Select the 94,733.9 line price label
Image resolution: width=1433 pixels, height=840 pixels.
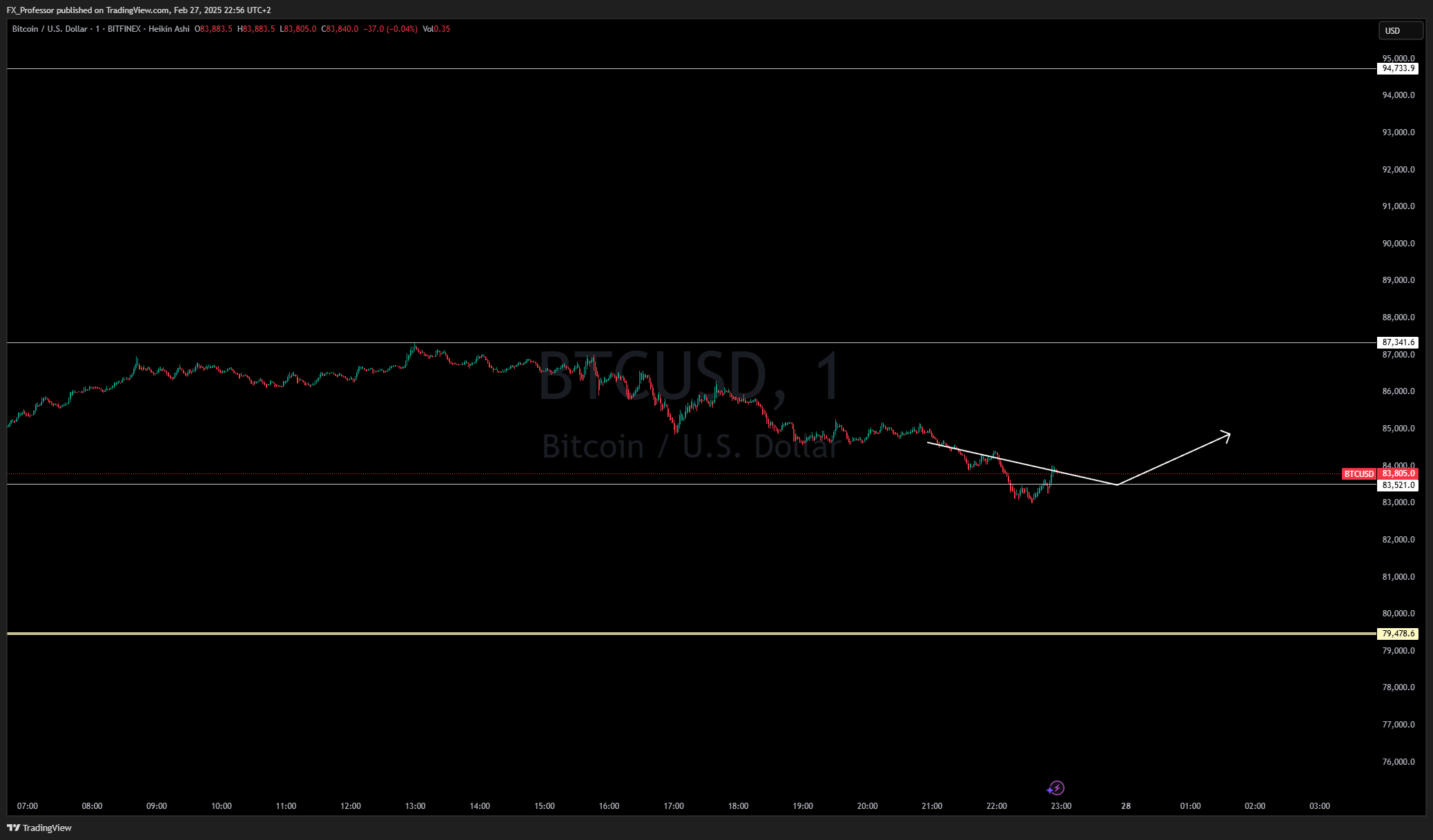tap(1398, 68)
